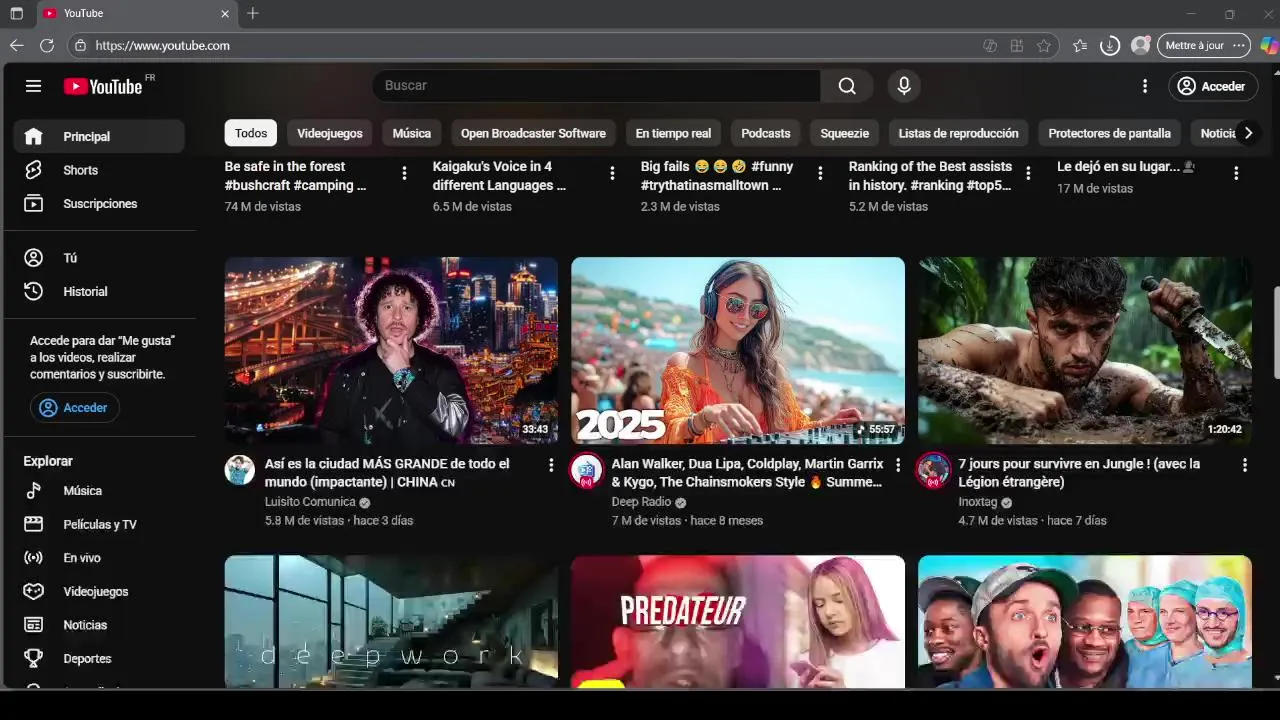Open Luisito Comunica channel name link
Viewport: 1280px width, 720px height.
(310, 502)
